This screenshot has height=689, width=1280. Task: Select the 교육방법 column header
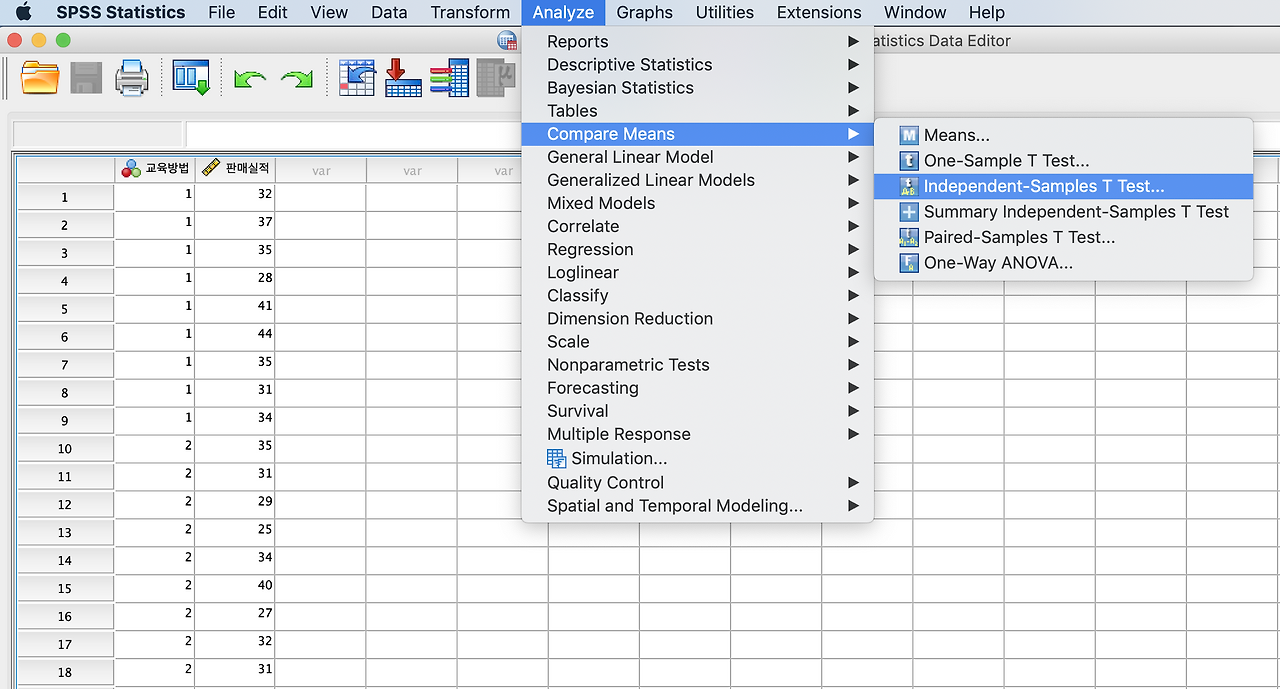coord(155,169)
